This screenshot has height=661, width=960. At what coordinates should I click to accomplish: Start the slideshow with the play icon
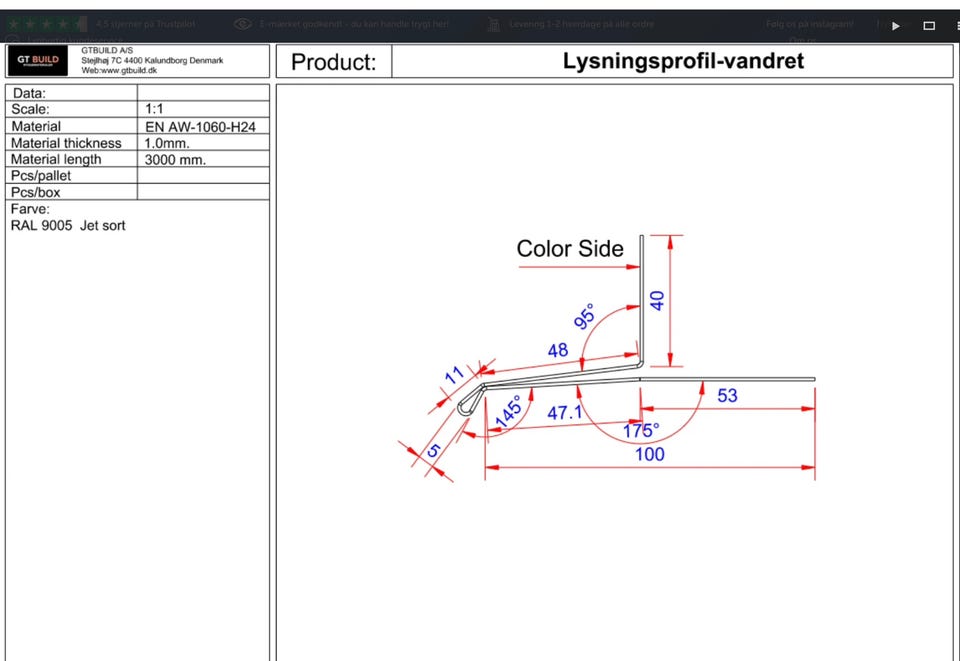click(896, 26)
